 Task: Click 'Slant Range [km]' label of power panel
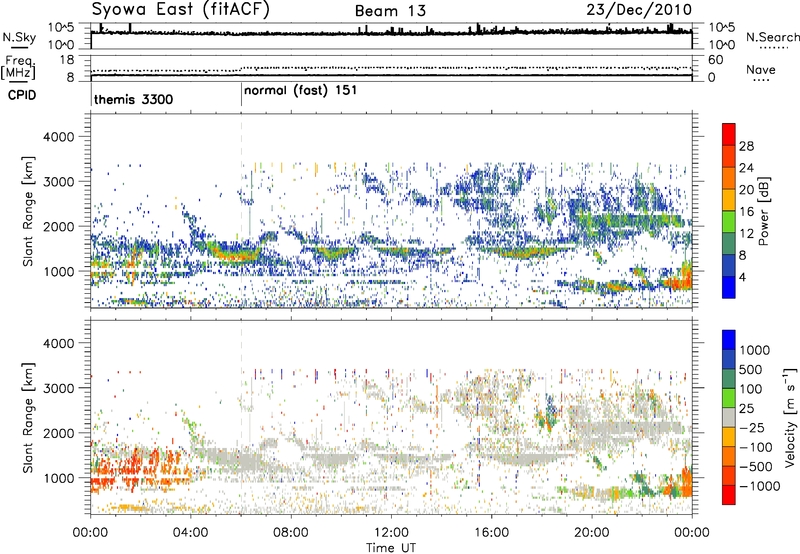(x=28, y=211)
